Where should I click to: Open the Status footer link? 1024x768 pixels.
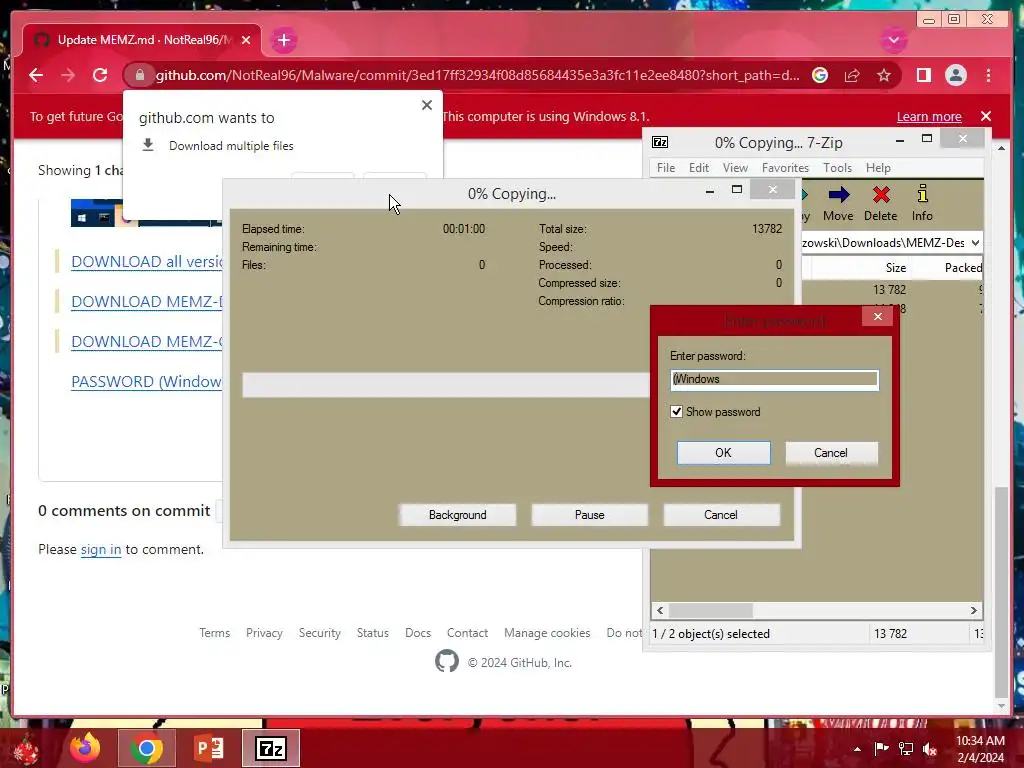372,633
